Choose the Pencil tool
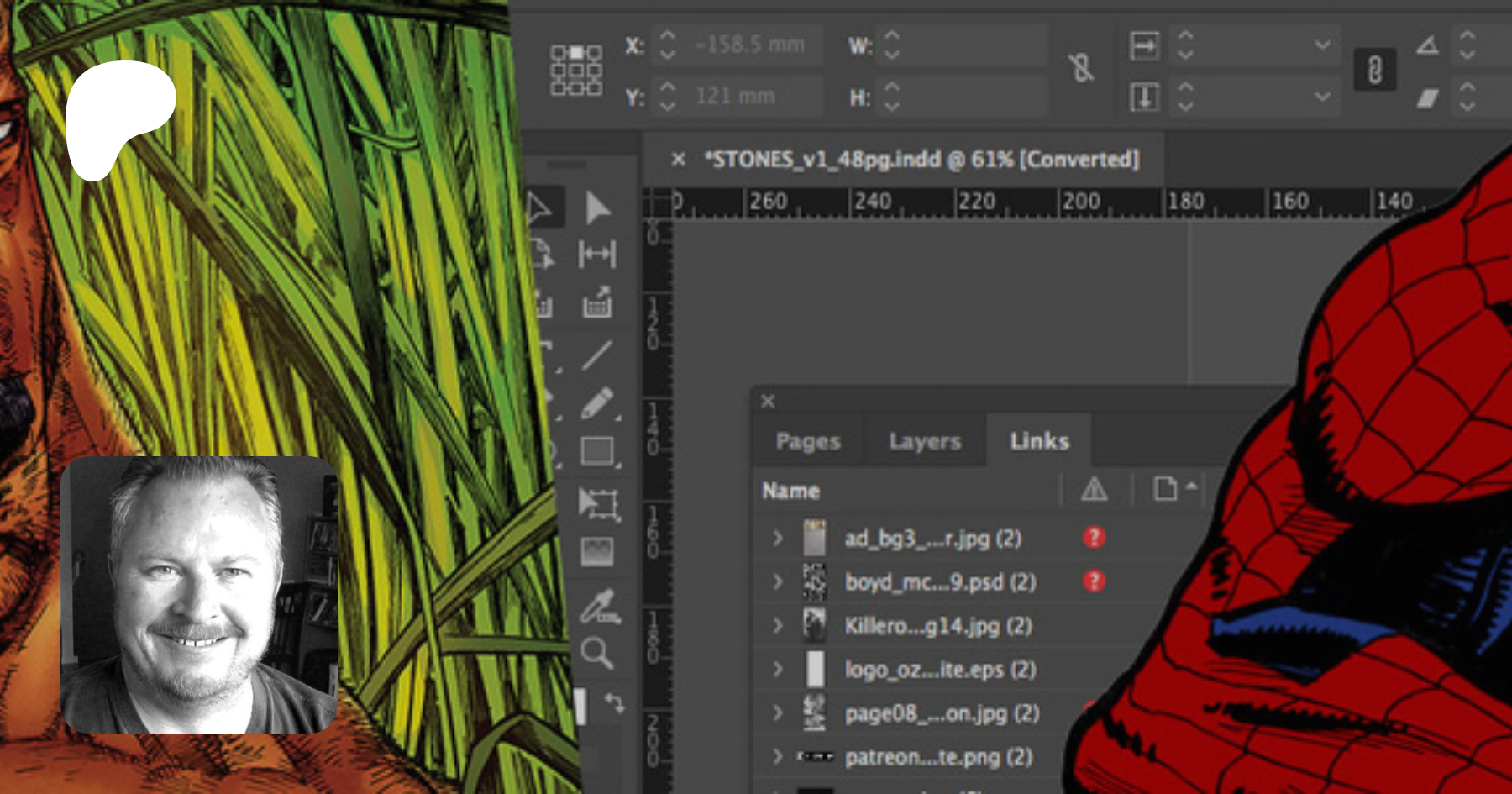The height and width of the screenshot is (794, 1512). point(597,404)
